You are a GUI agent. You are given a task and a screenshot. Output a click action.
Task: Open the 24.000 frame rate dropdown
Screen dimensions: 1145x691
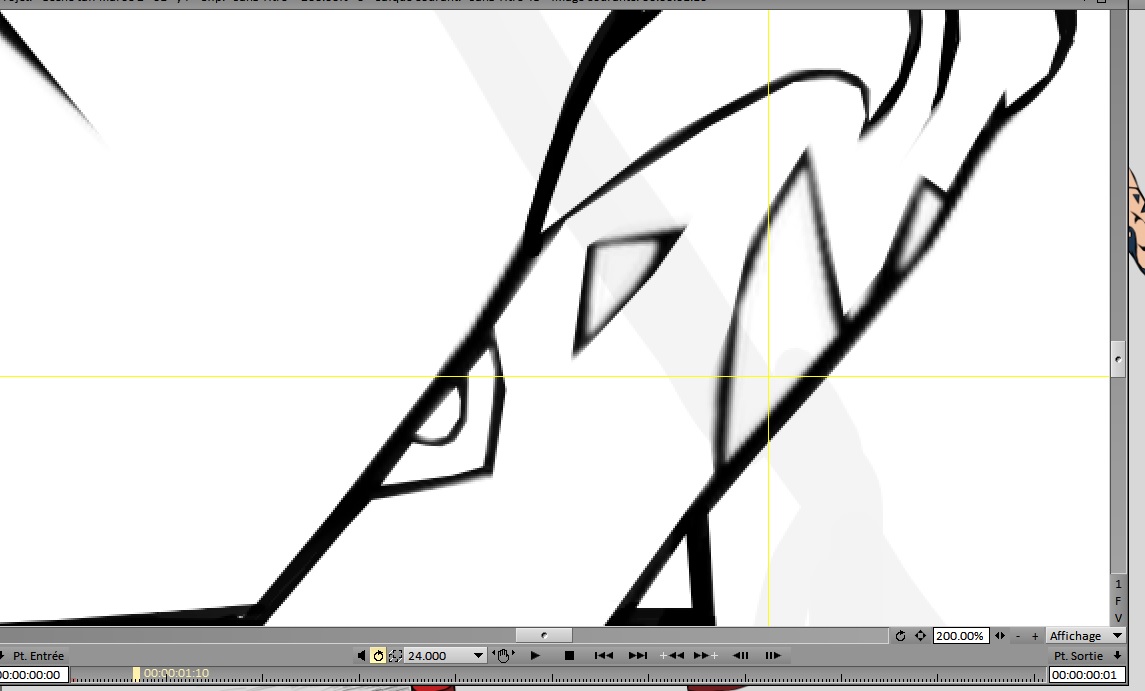click(445, 655)
